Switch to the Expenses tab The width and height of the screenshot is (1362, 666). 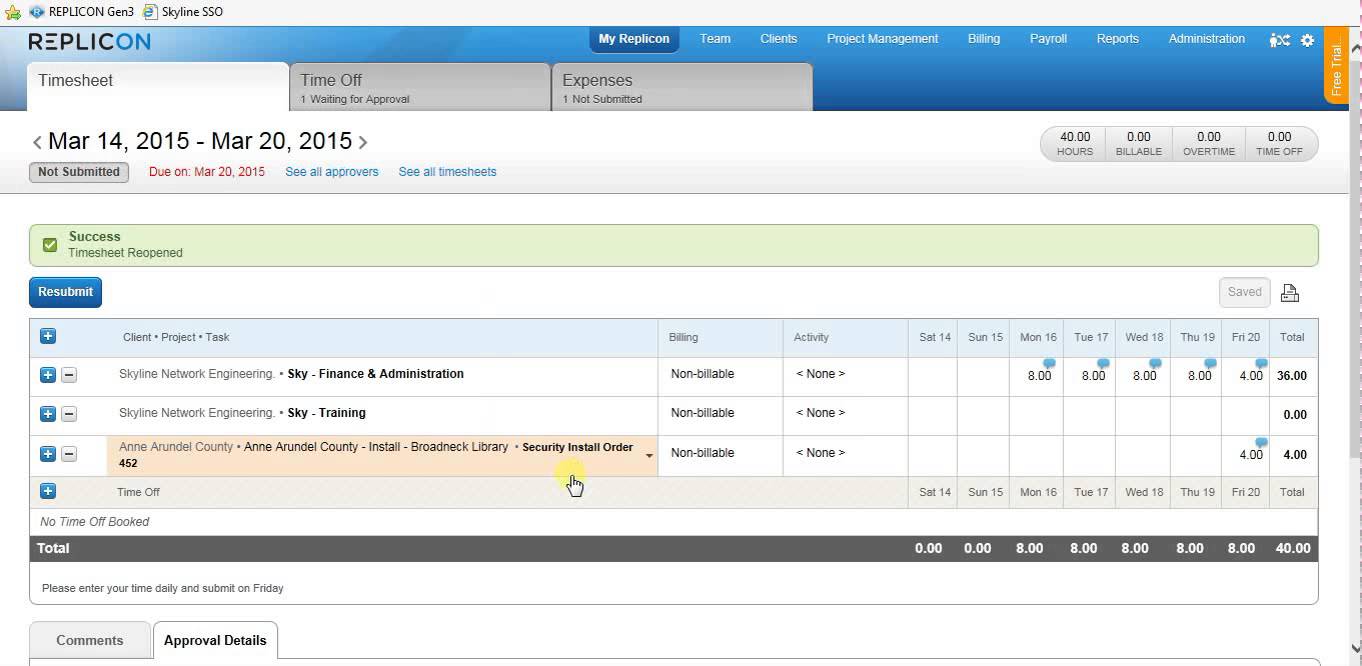pyautogui.click(x=682, y=87)
